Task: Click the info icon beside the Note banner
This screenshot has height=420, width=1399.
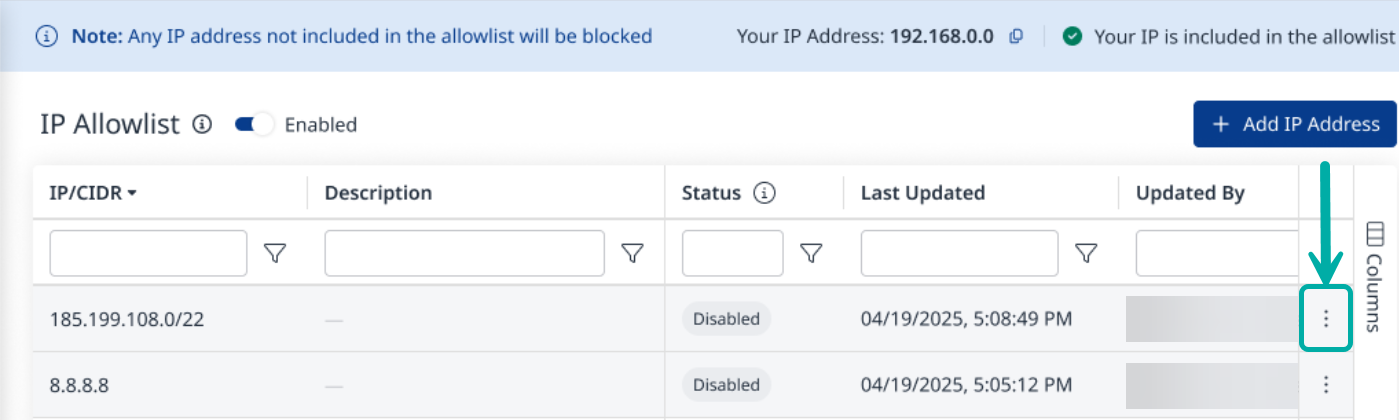Action: point(46,37)
